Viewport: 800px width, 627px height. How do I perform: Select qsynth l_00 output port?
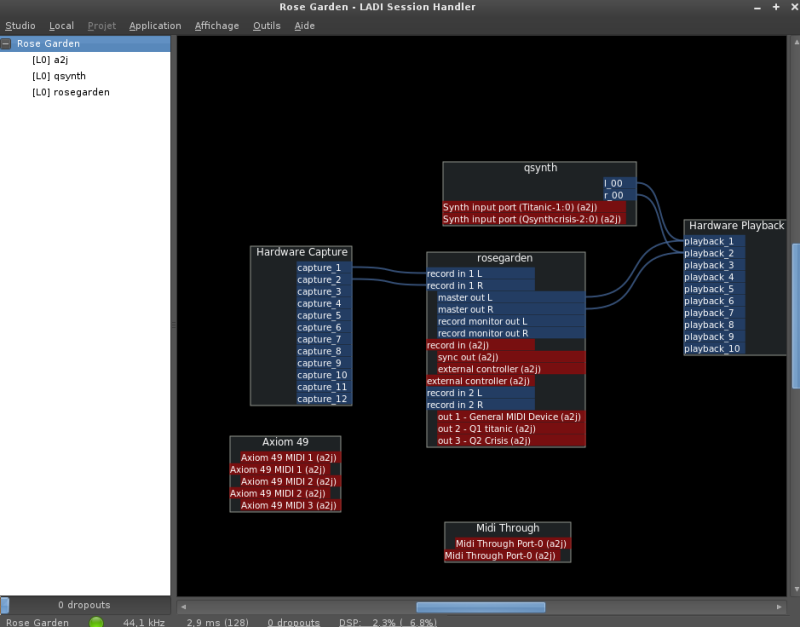point(619,183)
